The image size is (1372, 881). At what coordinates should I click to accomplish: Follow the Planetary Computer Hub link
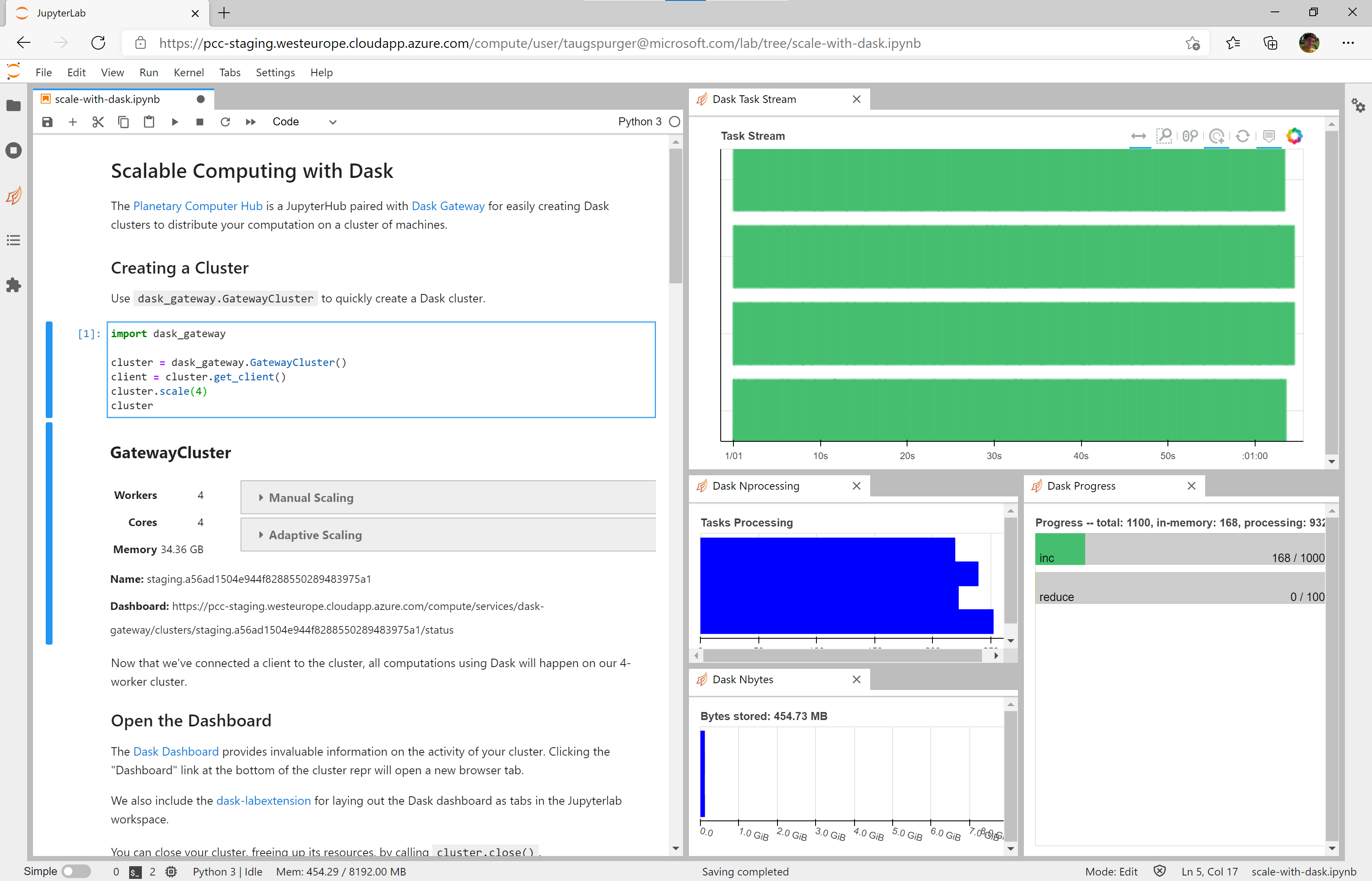pyautogui.click(x=198, y=206)
